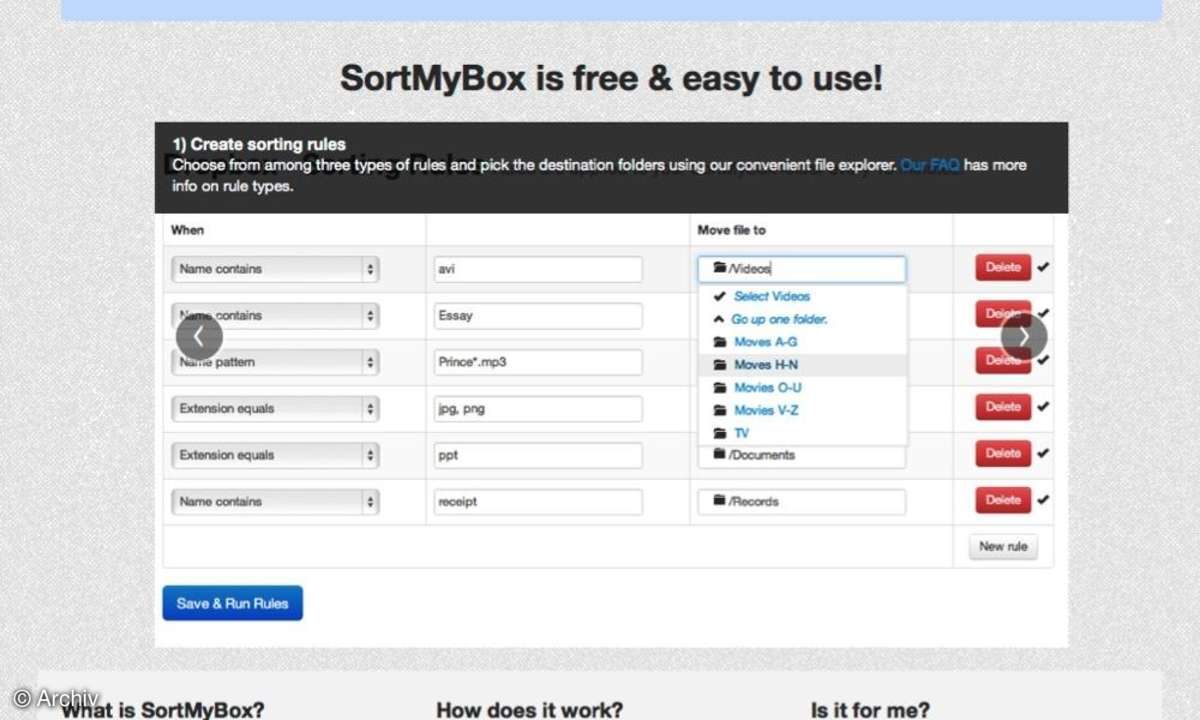Image resolution: width=1200 pixels, height=720 pixels.
Task: Open the 'Our FAQ' link
Action: pyautogui.click(x=930, y=165)
